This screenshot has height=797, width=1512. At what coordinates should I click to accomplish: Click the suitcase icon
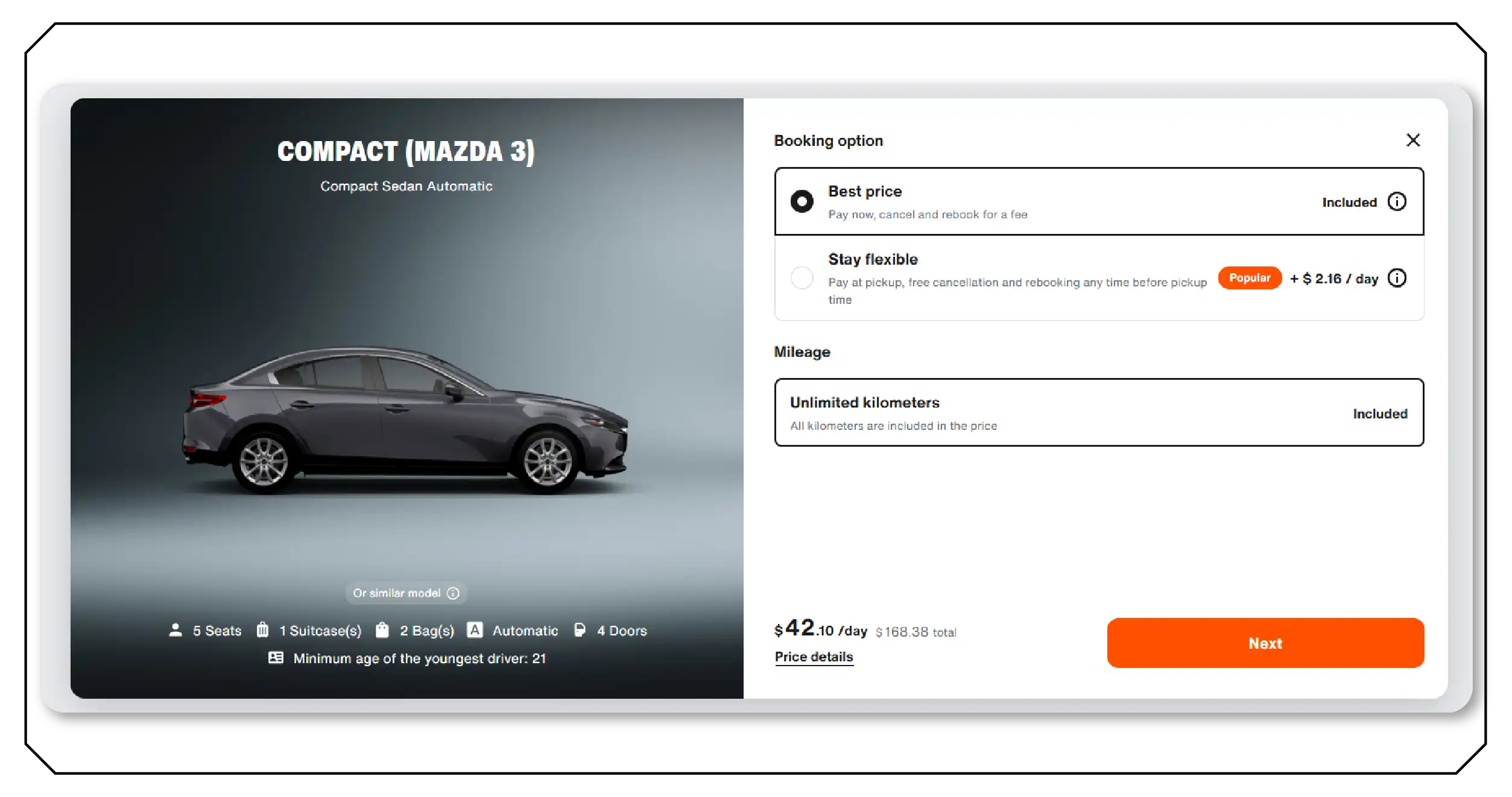click(x=262, y=630)
